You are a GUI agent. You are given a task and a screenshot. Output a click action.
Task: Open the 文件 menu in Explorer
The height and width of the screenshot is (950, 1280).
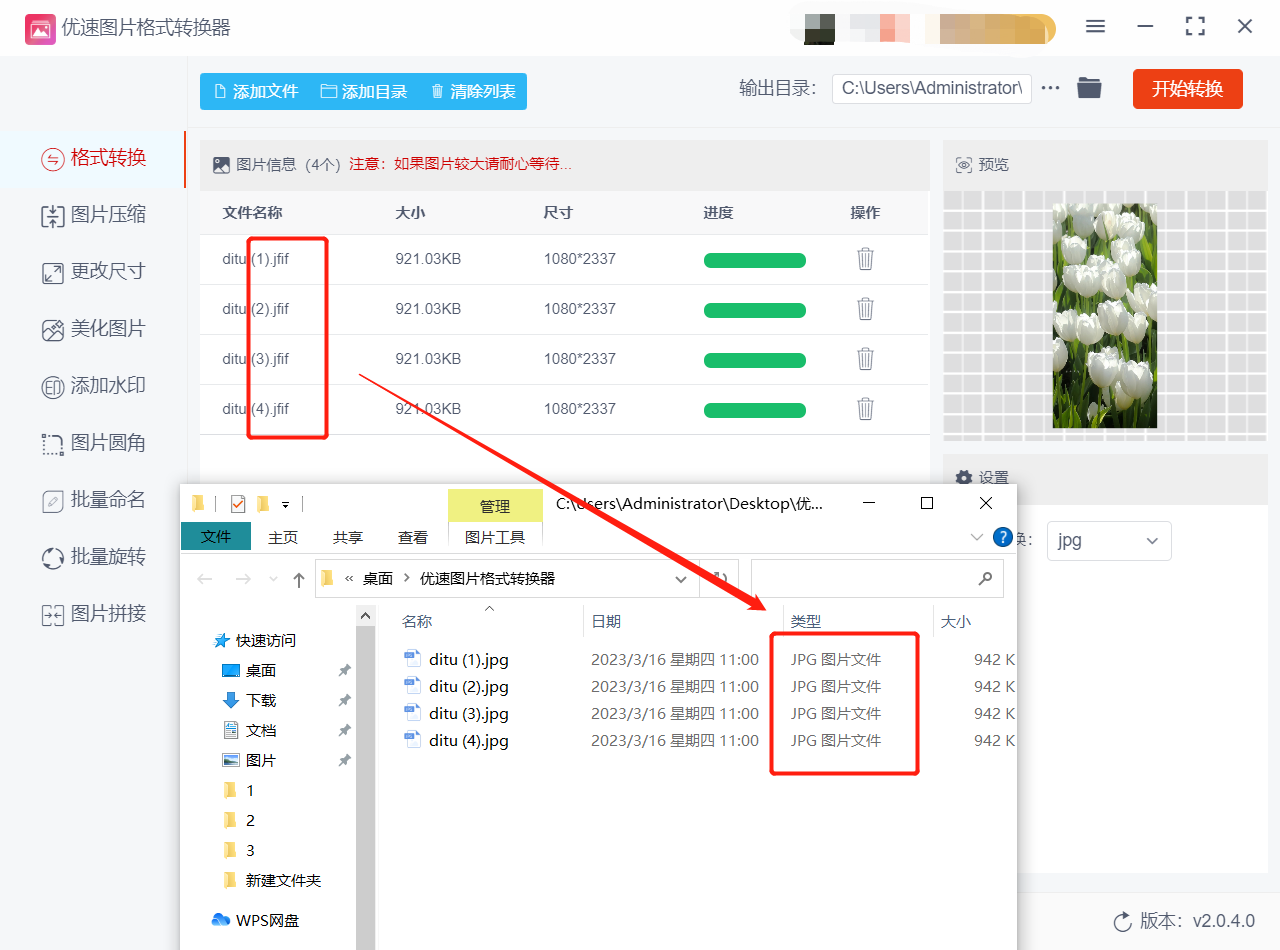(216, 537)
